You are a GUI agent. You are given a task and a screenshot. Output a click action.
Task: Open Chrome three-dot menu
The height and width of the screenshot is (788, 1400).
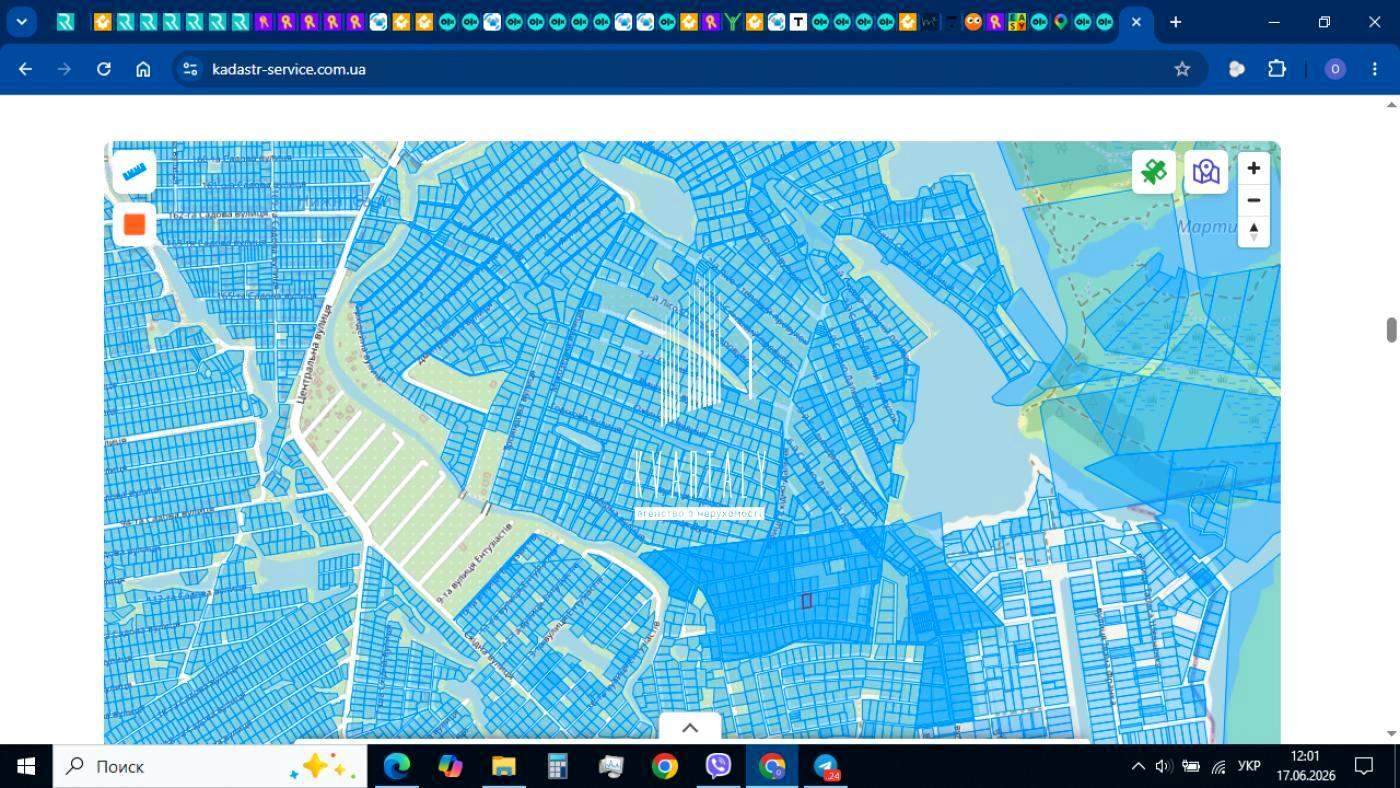1375,69
